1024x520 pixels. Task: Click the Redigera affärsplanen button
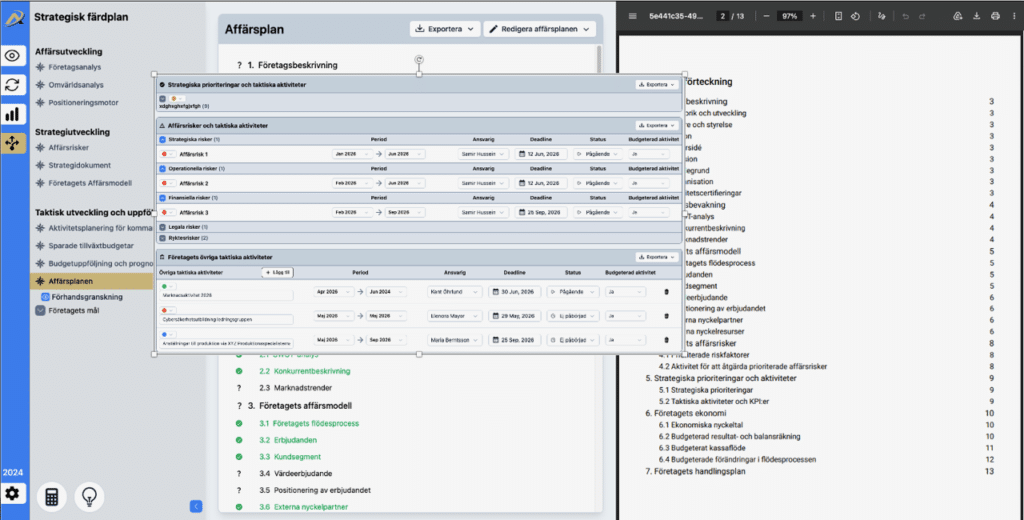(x=540, y=29)
